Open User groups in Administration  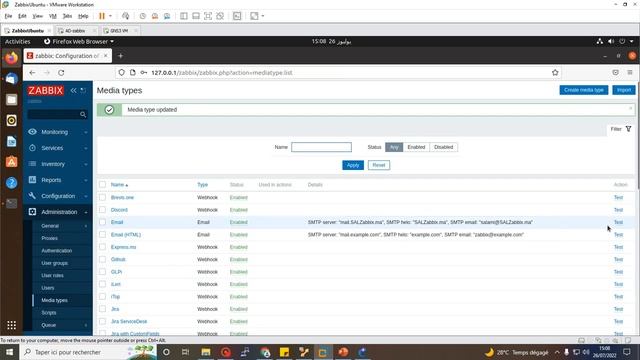pyautogui.click(x=54, y=263)
